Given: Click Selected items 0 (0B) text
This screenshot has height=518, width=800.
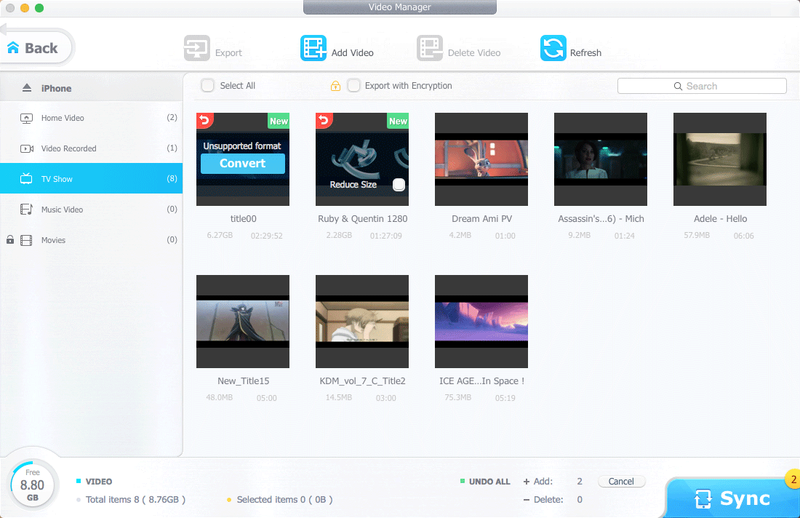Looking at the screenshot, I should tap(285, 500).
